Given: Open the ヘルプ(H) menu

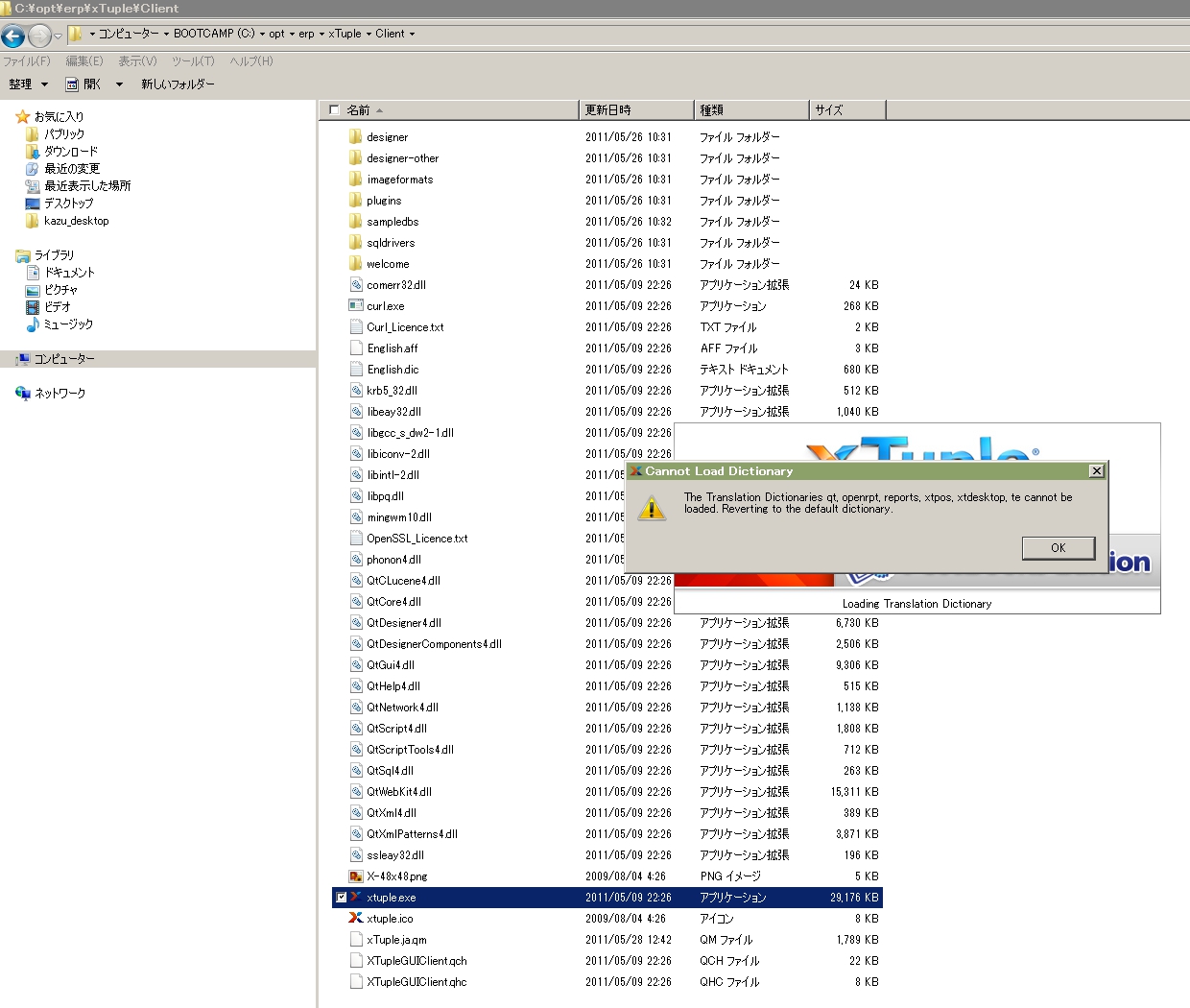Looking at the screenshot, I should pyautogui.click(x=251, y=61).
